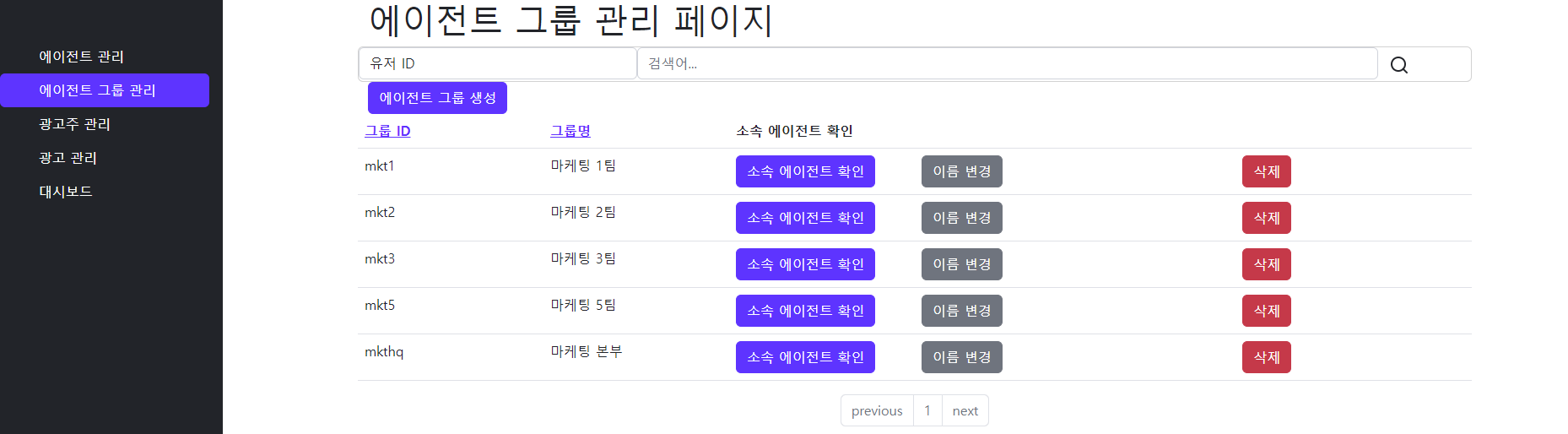Select 에이전트 그룹 관리 sidebar item
Viewport: 1568px width, 434px height.
pyautogui.click(x=97, y=90)
